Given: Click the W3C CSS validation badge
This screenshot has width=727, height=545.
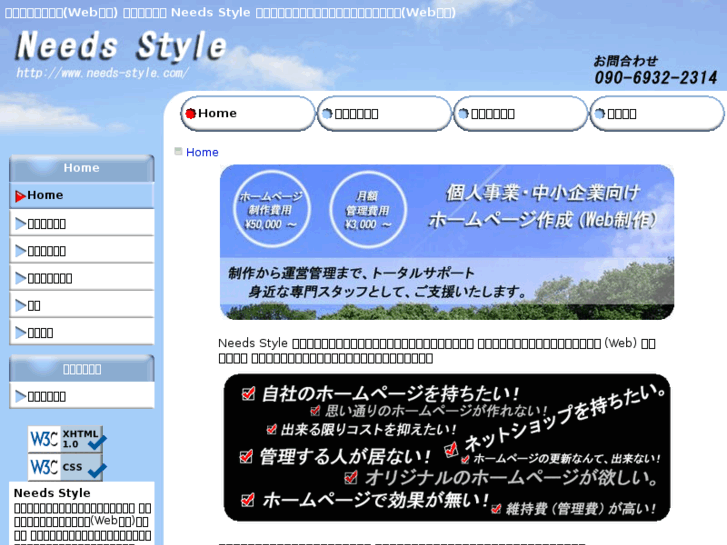Looking at the screenshot, I should [x=67, y=467].
